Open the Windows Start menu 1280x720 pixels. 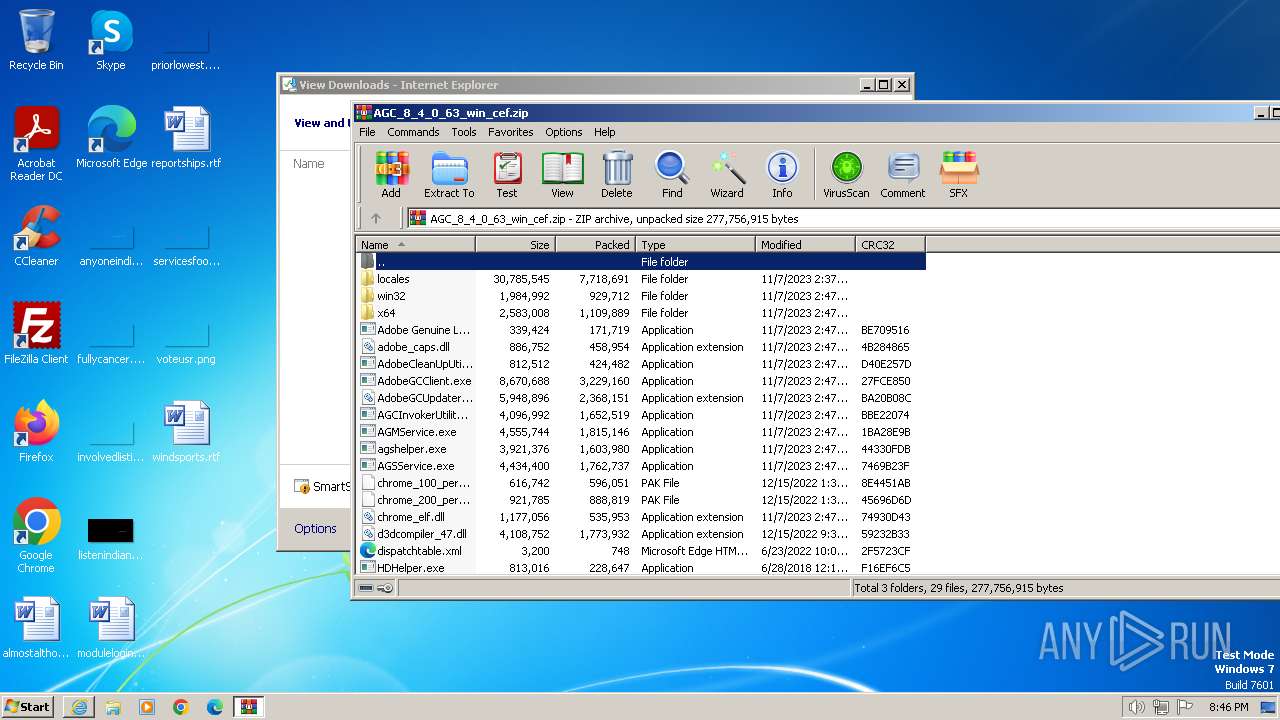(x=28, y=707)
